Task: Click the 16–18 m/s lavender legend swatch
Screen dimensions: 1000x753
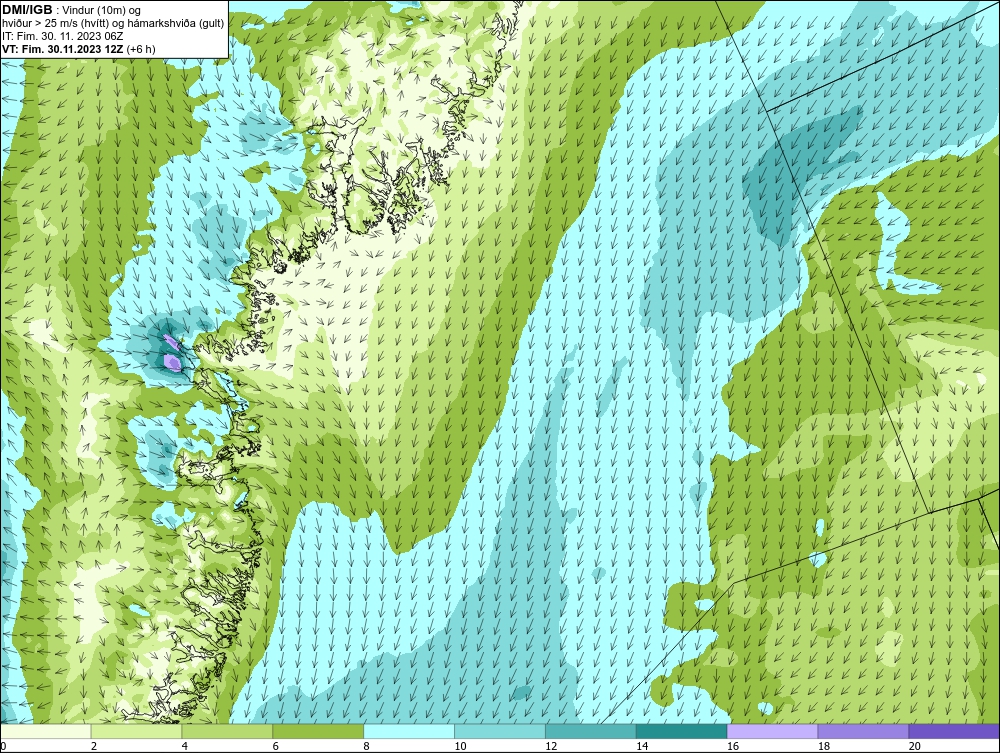Action: coord(772,731)
